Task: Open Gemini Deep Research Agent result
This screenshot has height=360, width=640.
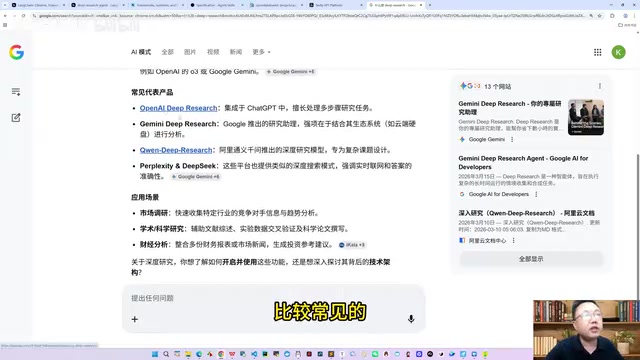Action: pos(523,162)
